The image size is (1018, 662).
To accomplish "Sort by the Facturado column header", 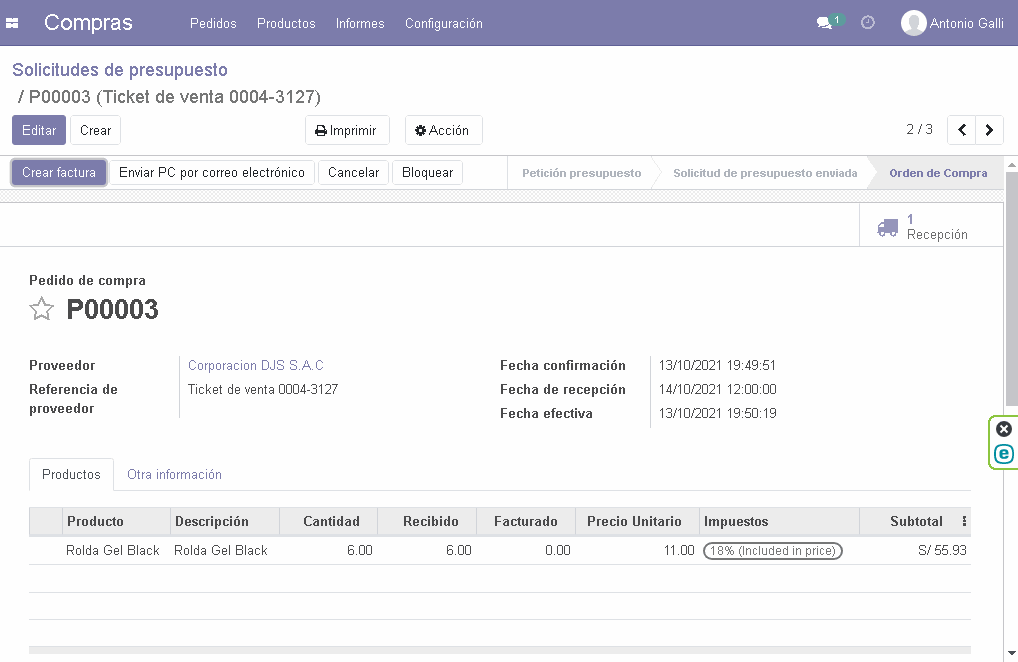I will coord(526,522).
